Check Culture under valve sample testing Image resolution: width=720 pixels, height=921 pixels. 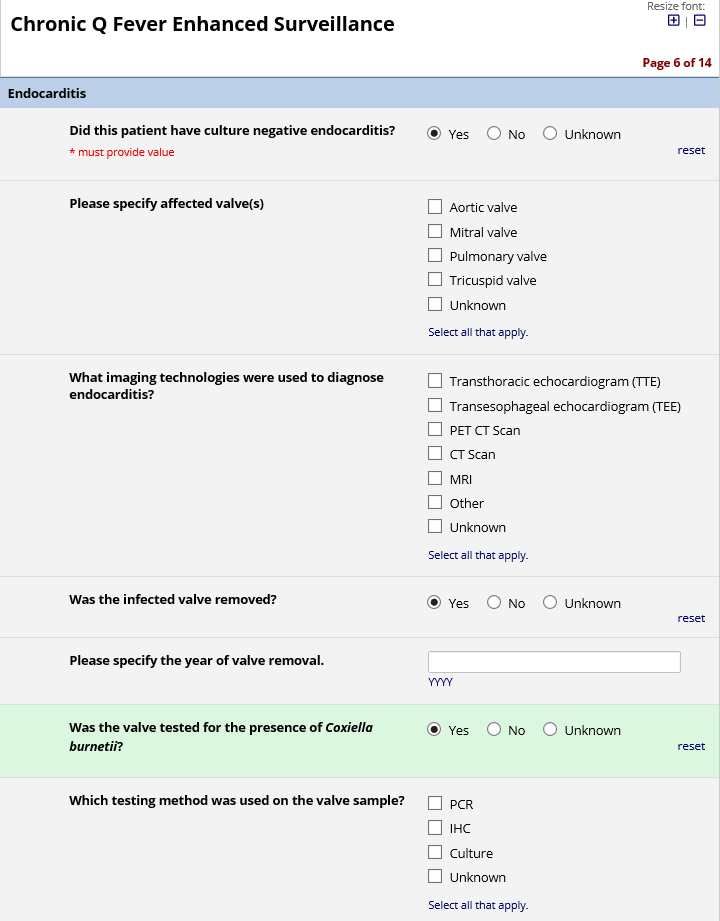[435, 853]
